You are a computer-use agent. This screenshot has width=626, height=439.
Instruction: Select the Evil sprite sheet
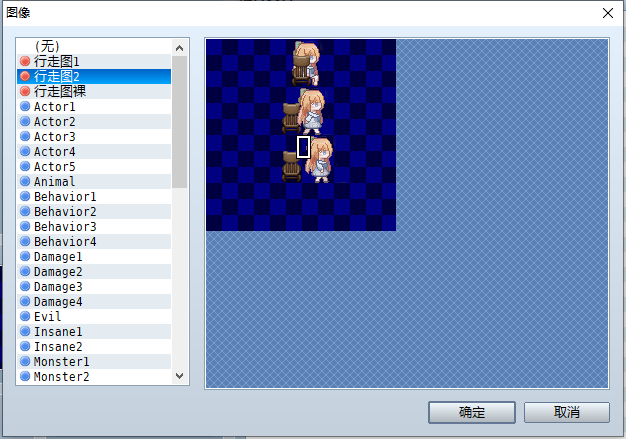click(x=94, y=316)
